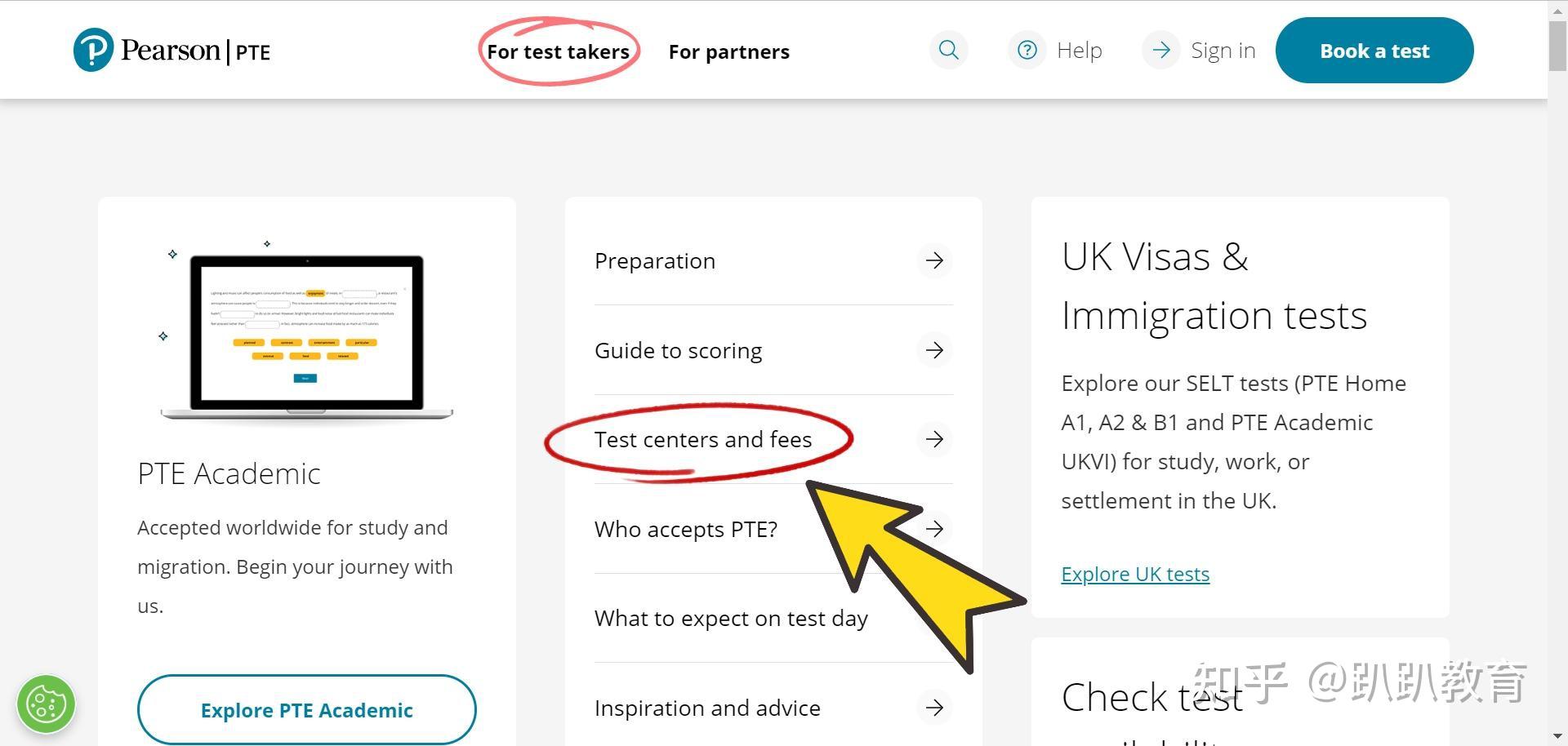Click the Pearson PTE logo

[171, 51]
